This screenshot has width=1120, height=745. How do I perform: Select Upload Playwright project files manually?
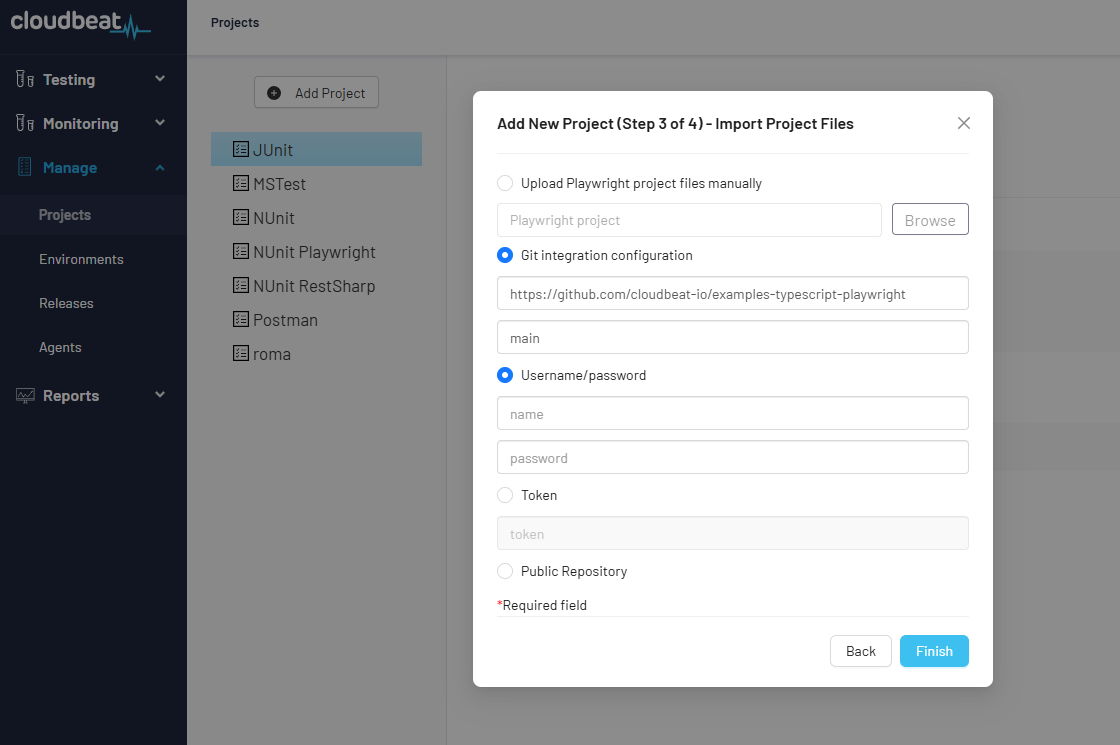pos(505,183)
